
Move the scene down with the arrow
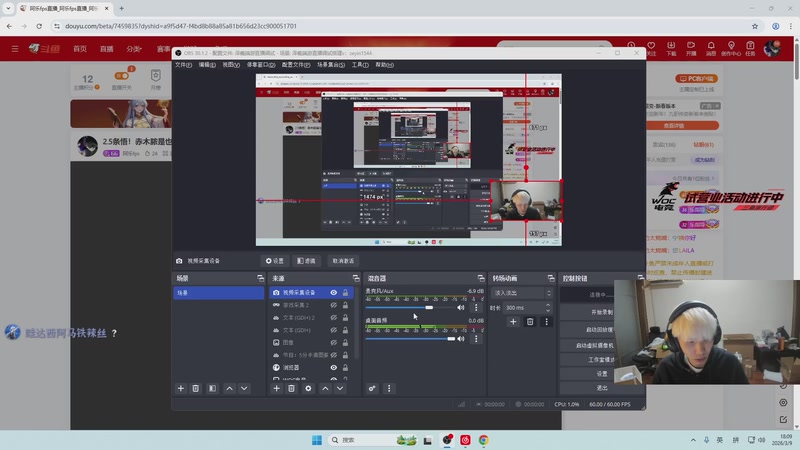click(244, 388)
